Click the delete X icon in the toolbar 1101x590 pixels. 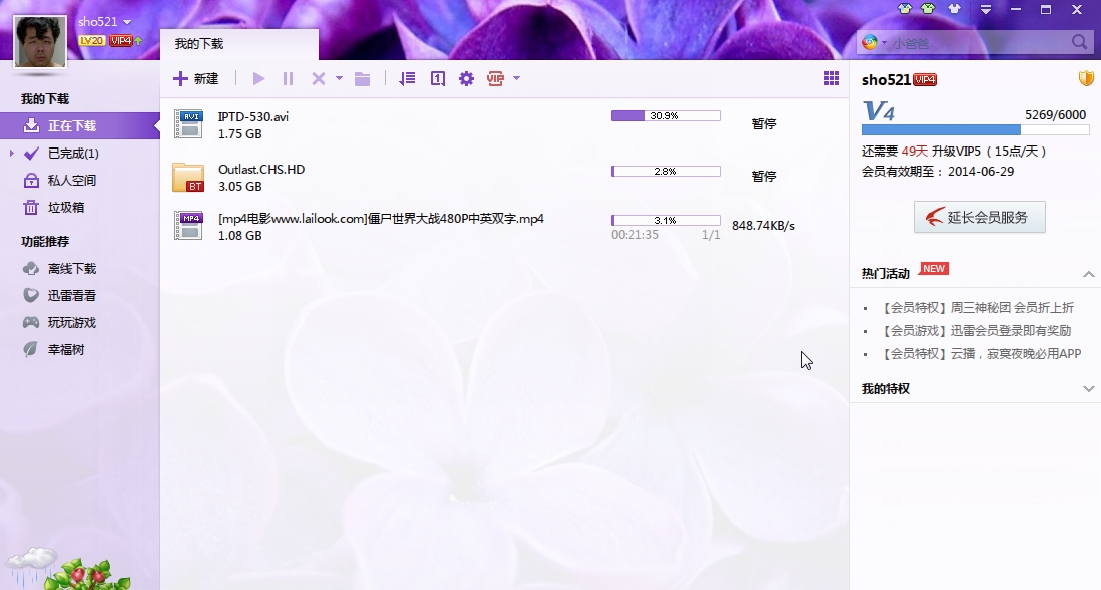tap(318, 79)
